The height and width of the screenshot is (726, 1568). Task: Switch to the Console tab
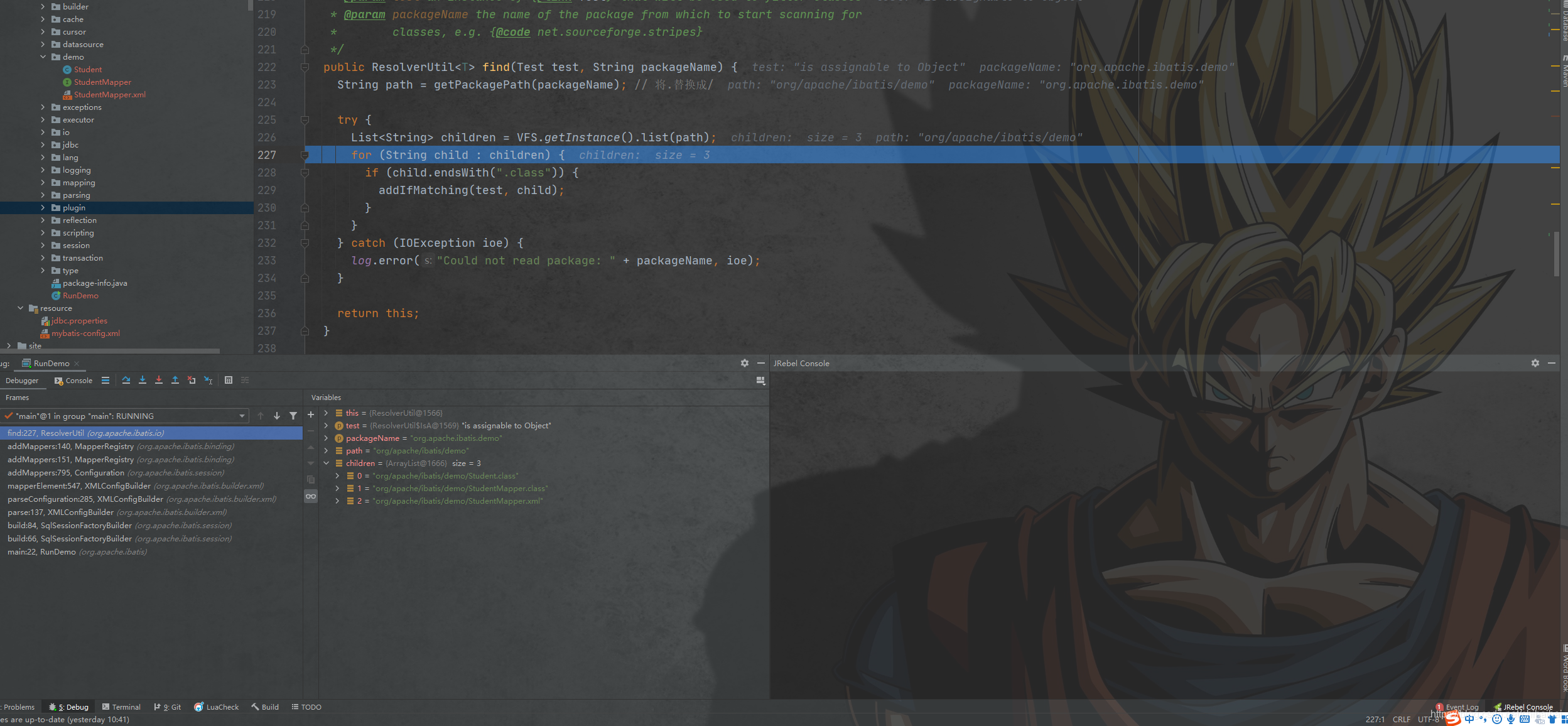(73, 381)
